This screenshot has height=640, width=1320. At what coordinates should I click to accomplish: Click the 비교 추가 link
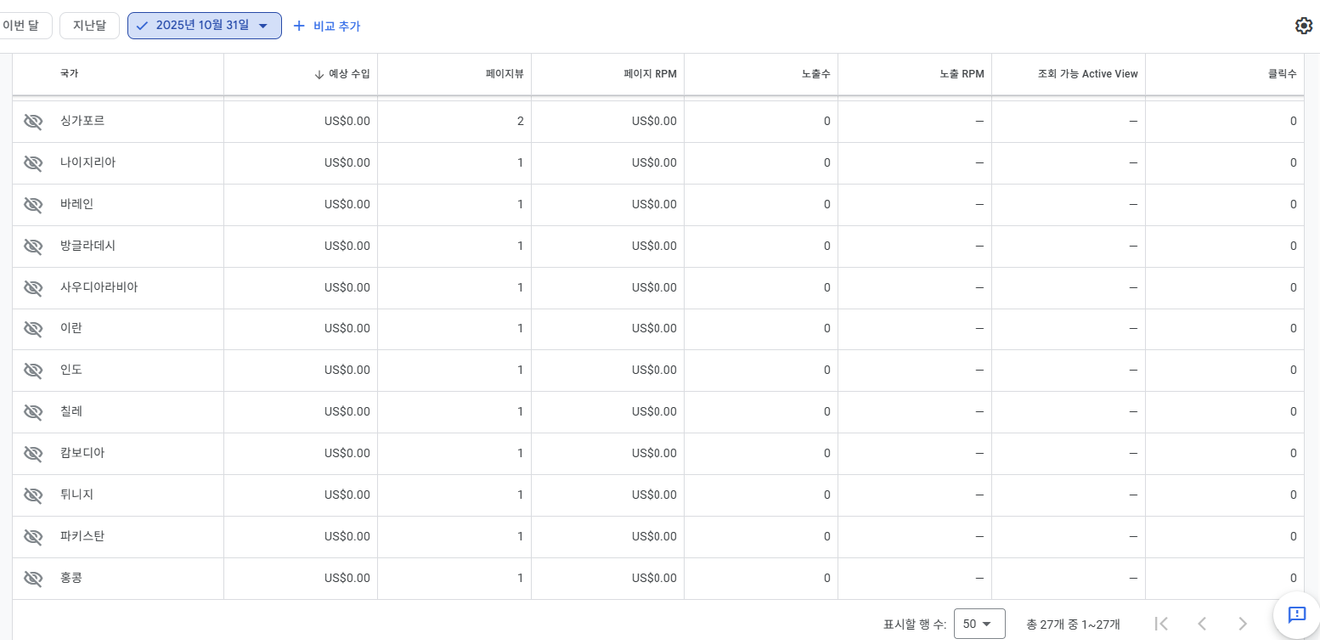pos(336,26)
